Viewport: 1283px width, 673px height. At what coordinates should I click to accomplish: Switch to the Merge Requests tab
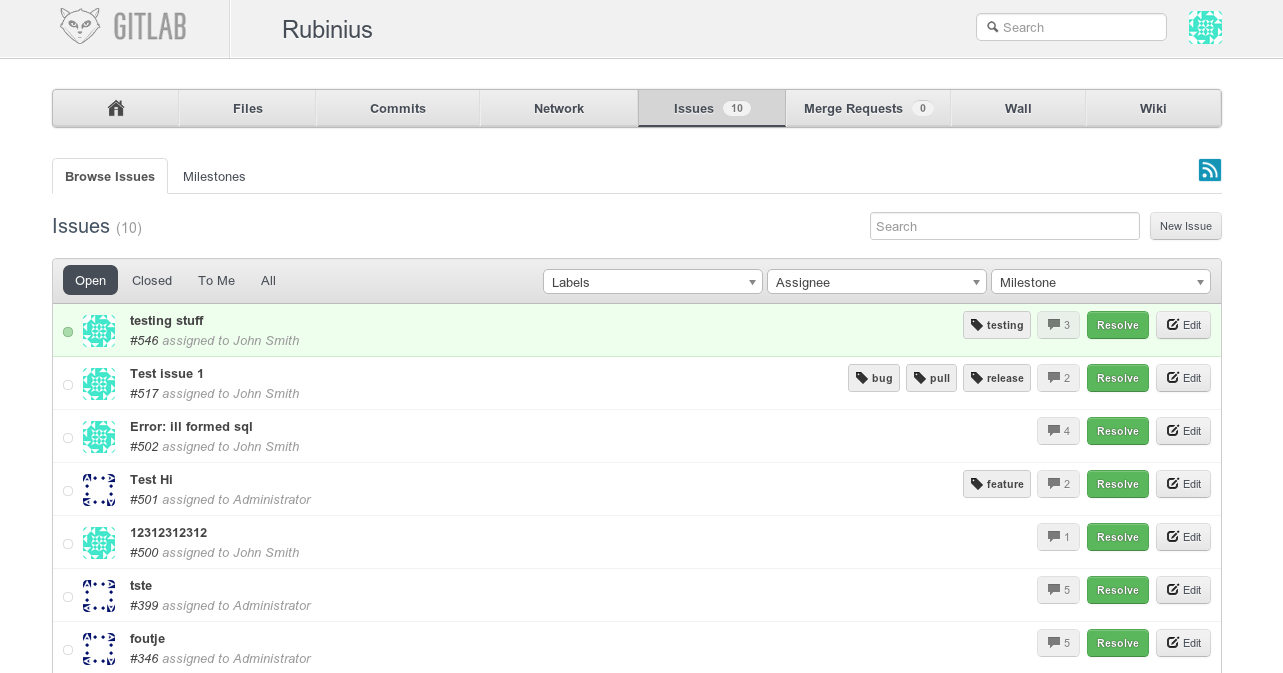click(x=867, y=108)
